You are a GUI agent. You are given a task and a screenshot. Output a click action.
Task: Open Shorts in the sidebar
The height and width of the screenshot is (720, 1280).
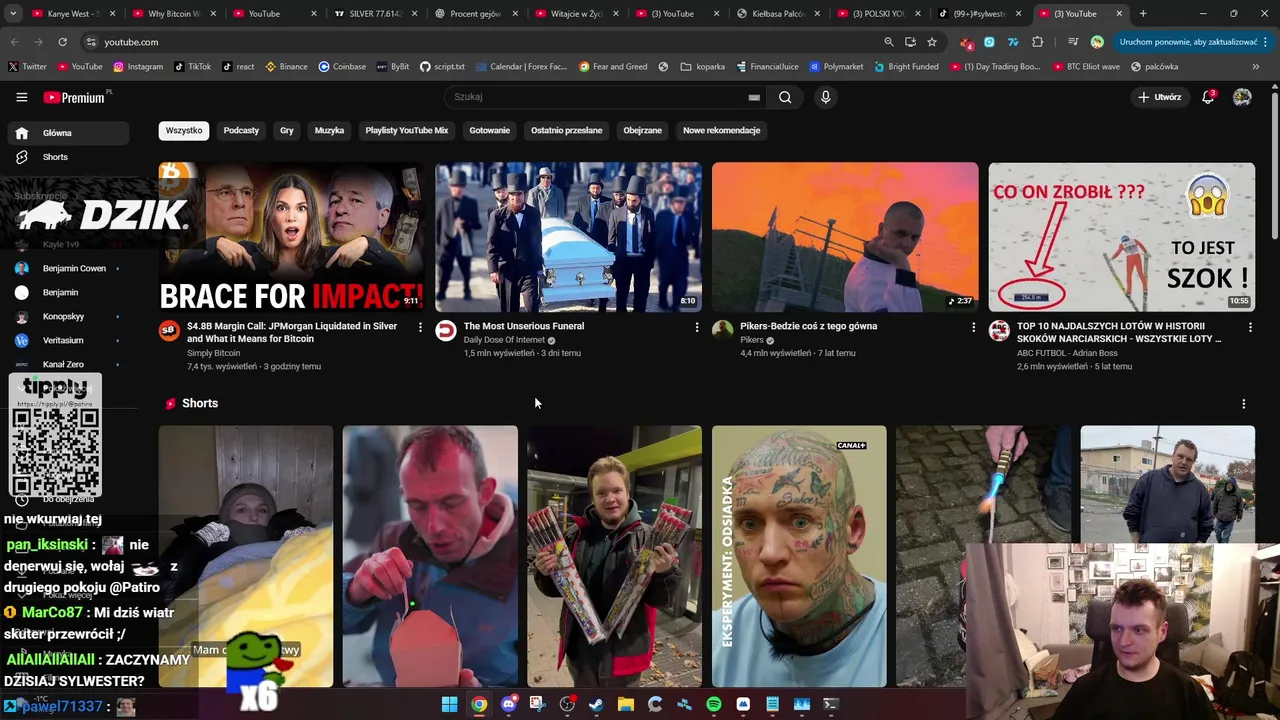[68, 157]
